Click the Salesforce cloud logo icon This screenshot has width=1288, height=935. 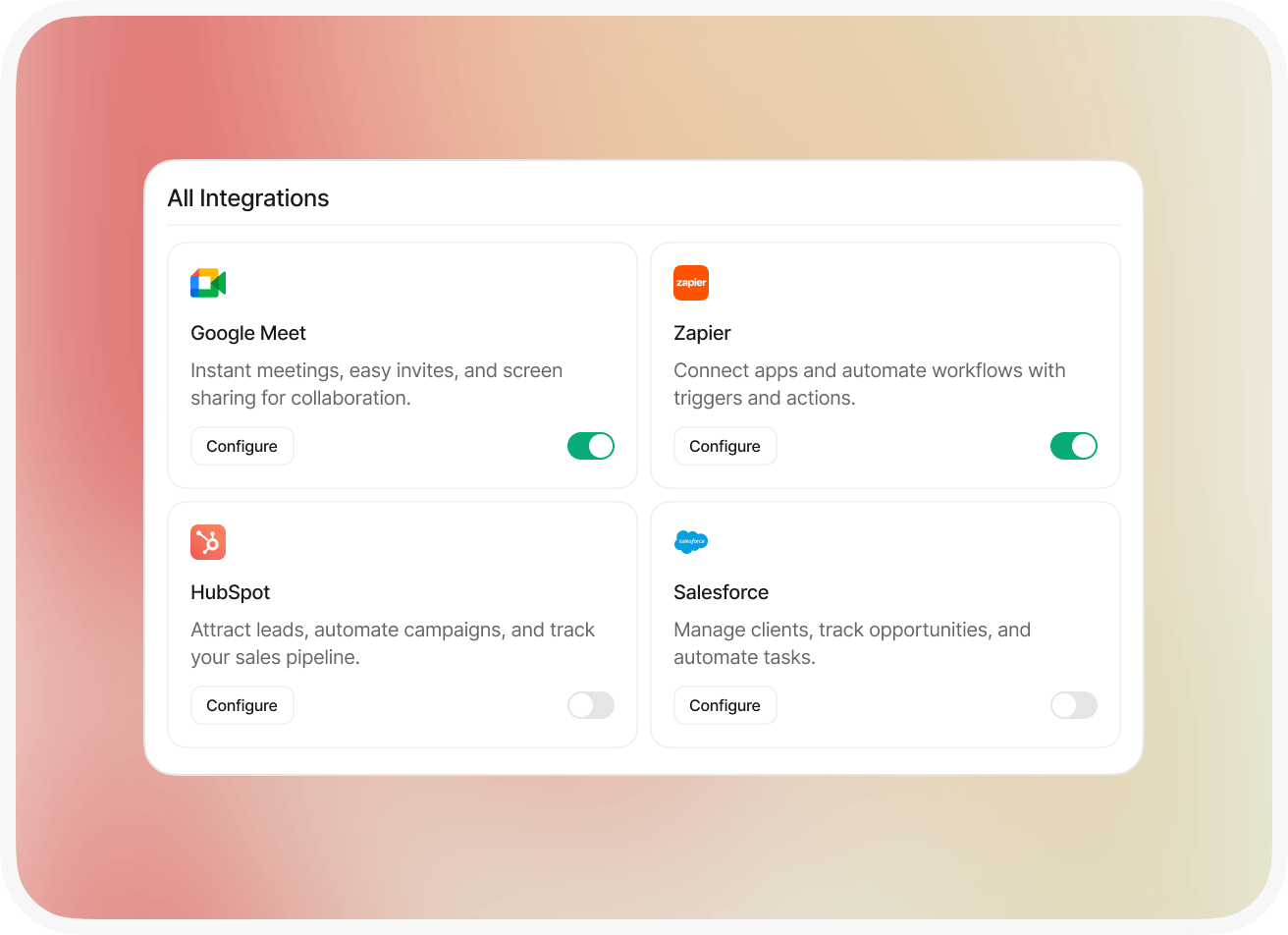pos(691,541)
